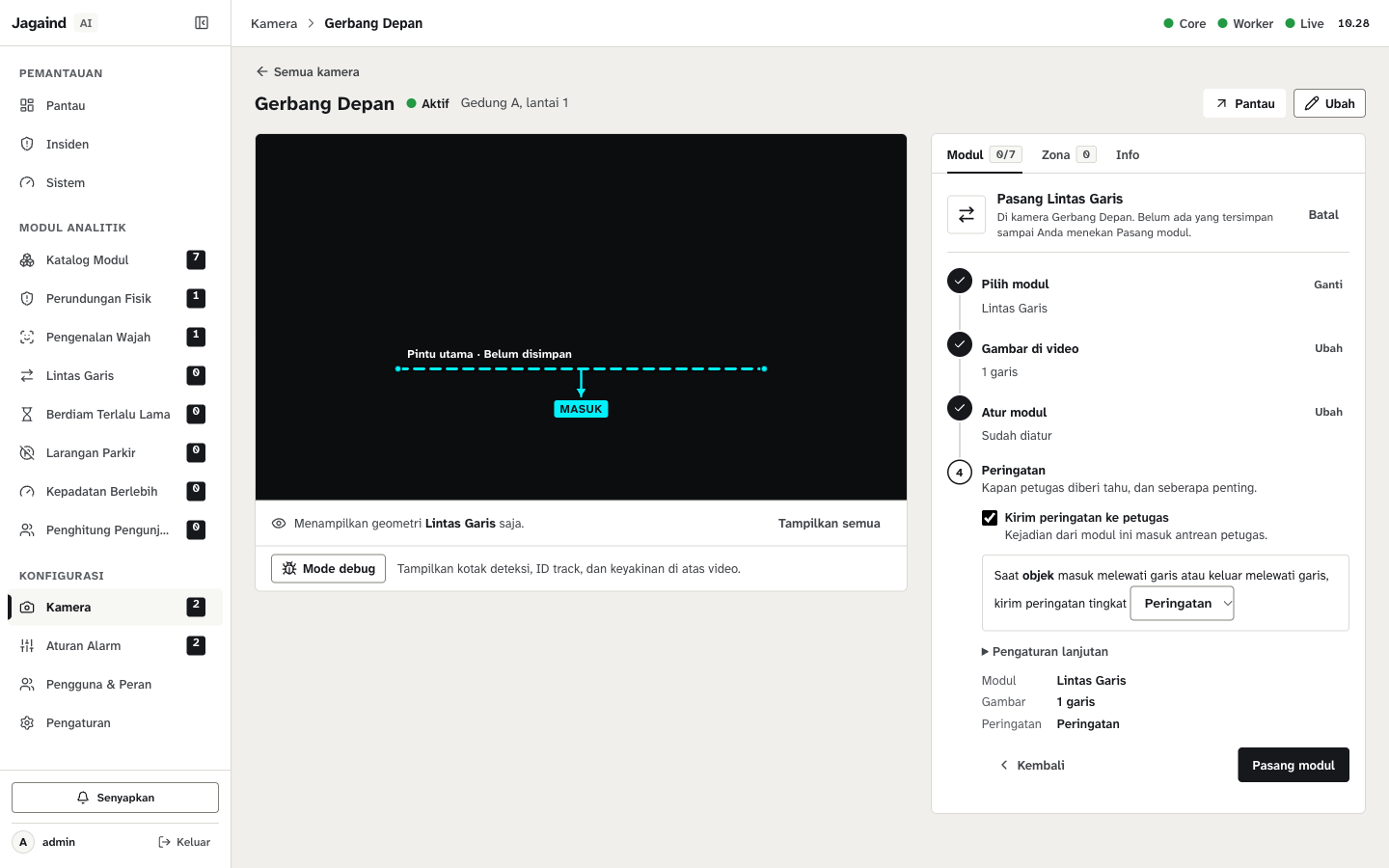Viewport: 1389px width, 868px height.
Task: Click Tampilkan semua geometry link
Action: click(830, 524)
